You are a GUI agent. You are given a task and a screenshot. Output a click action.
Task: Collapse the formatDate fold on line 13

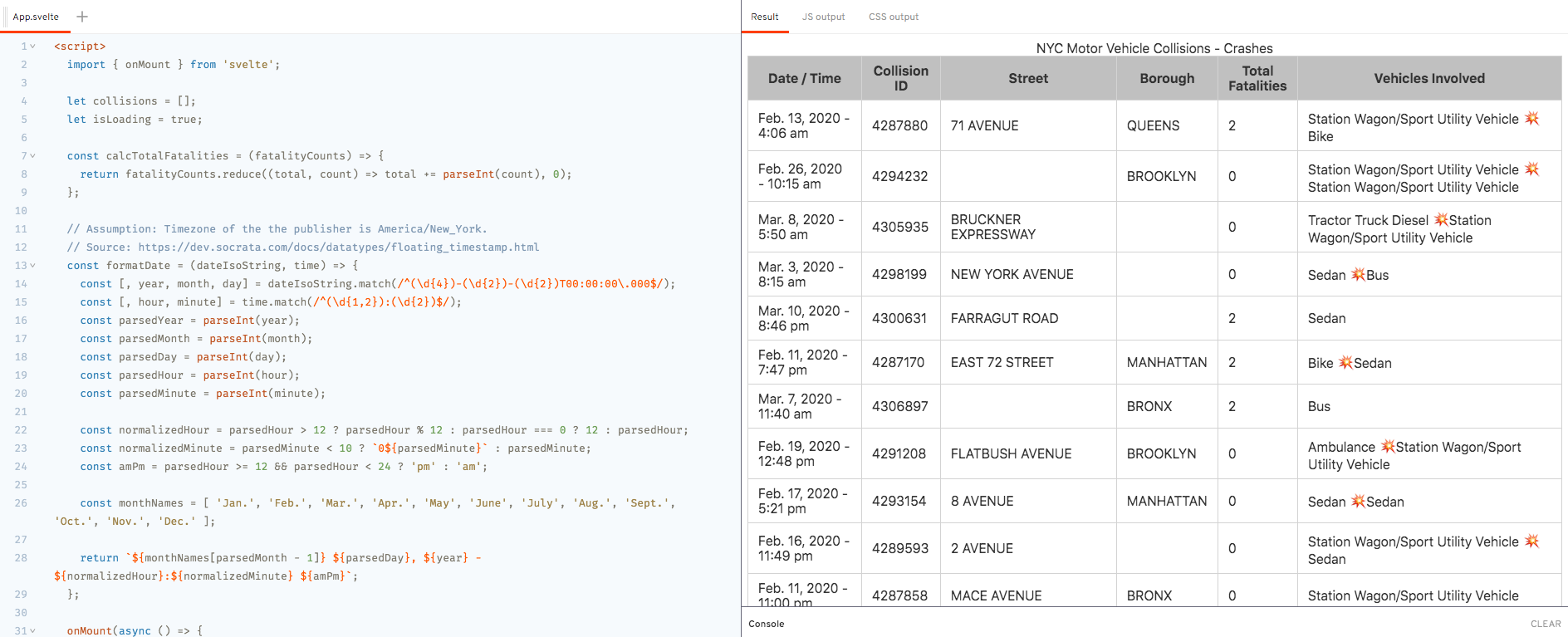(x=32, y=266)
